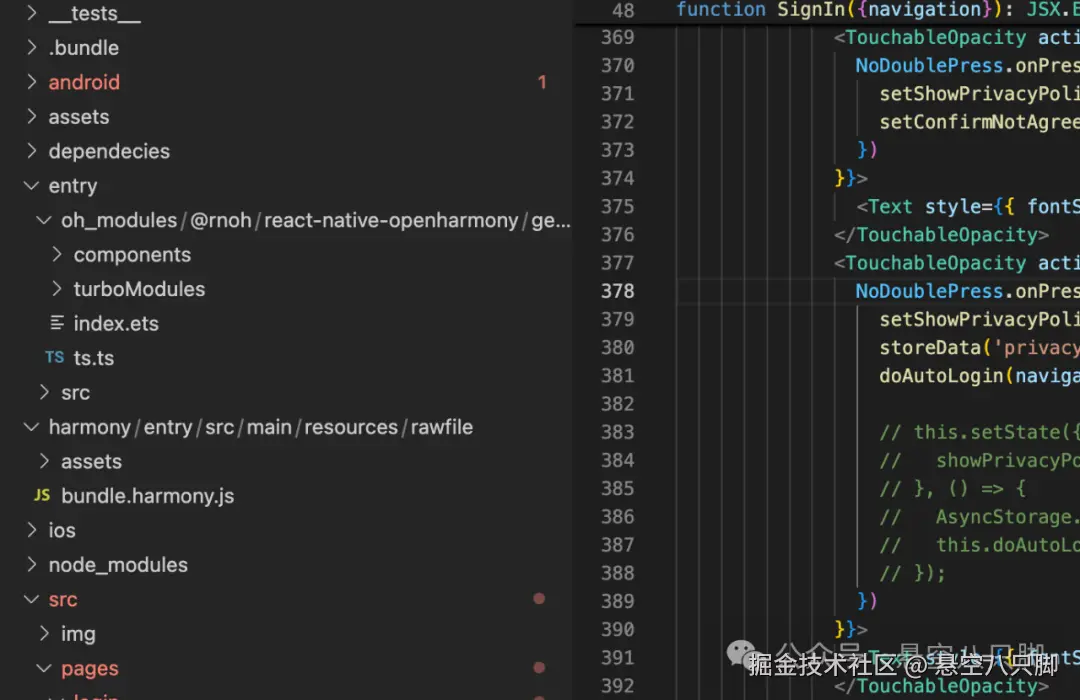The image size is (1080, 700).
Task: Select the components folder label
Action: pyautogui.click(x=132, y=255)
